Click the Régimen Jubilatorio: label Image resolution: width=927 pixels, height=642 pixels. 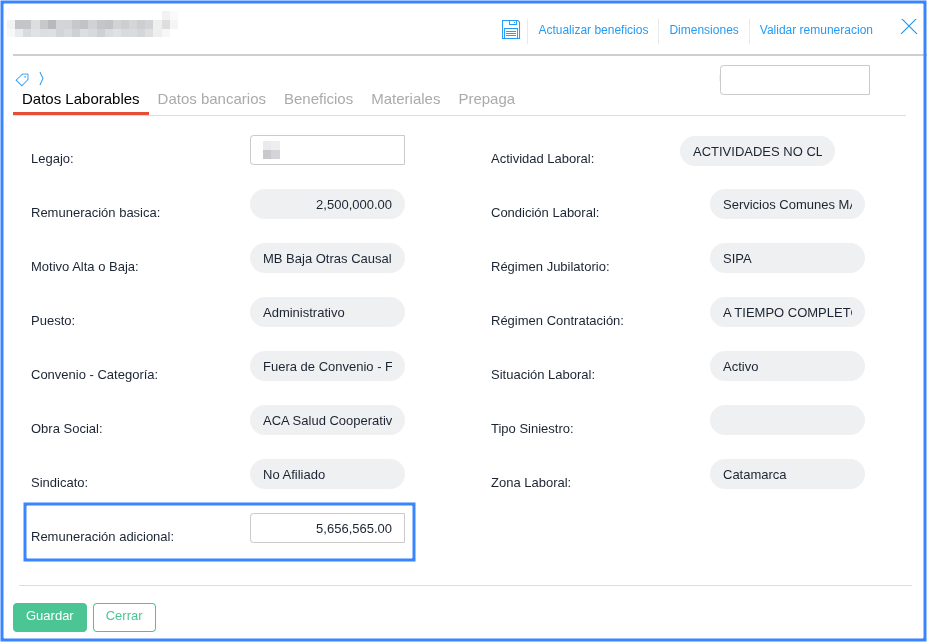(x=550, y=267)
